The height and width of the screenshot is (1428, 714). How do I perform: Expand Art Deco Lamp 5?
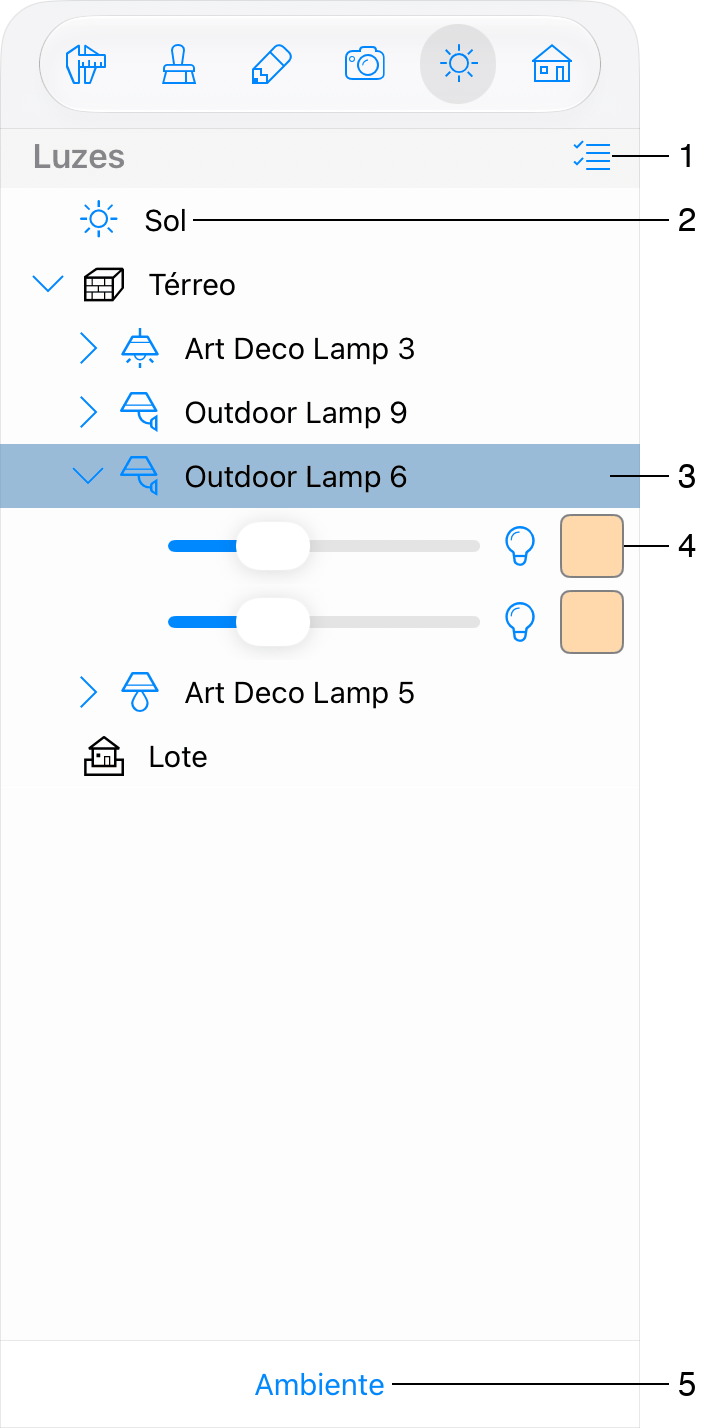click(x=88, y=692)
